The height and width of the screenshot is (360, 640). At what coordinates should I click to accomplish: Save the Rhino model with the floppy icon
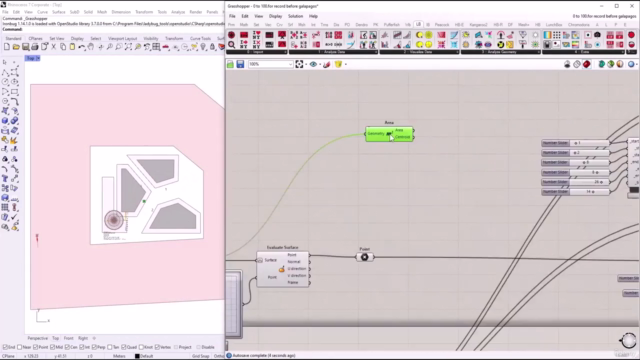(25, 47)
